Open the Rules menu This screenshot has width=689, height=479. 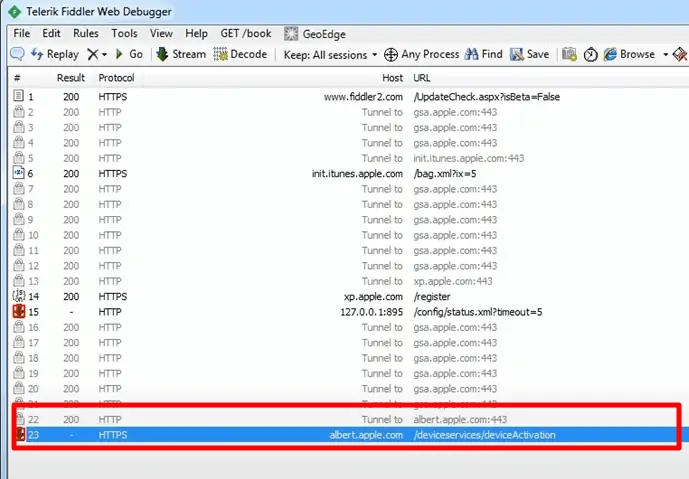pyautogui.click(x=86, y=33)
